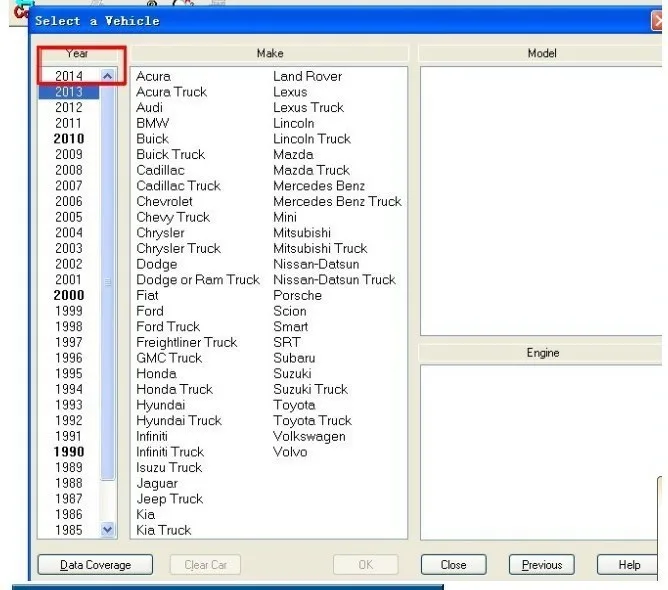Click the year list scroll down arrow
Image resolution: width=668 pixels, height=590 pixels.
pyautogui.click(x=107, y=530)
